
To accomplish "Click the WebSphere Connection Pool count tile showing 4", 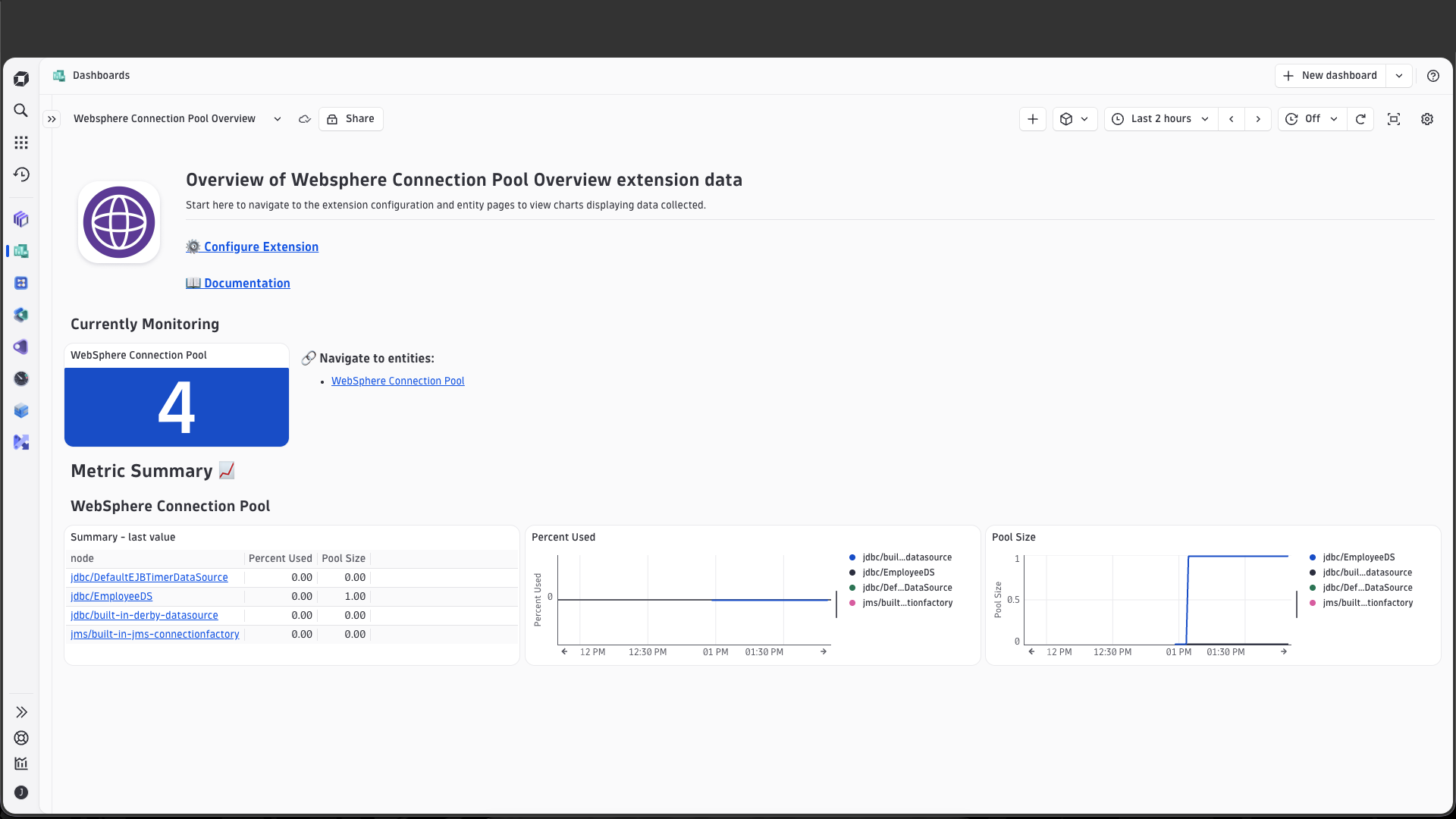I will click(x=177, y=407).
